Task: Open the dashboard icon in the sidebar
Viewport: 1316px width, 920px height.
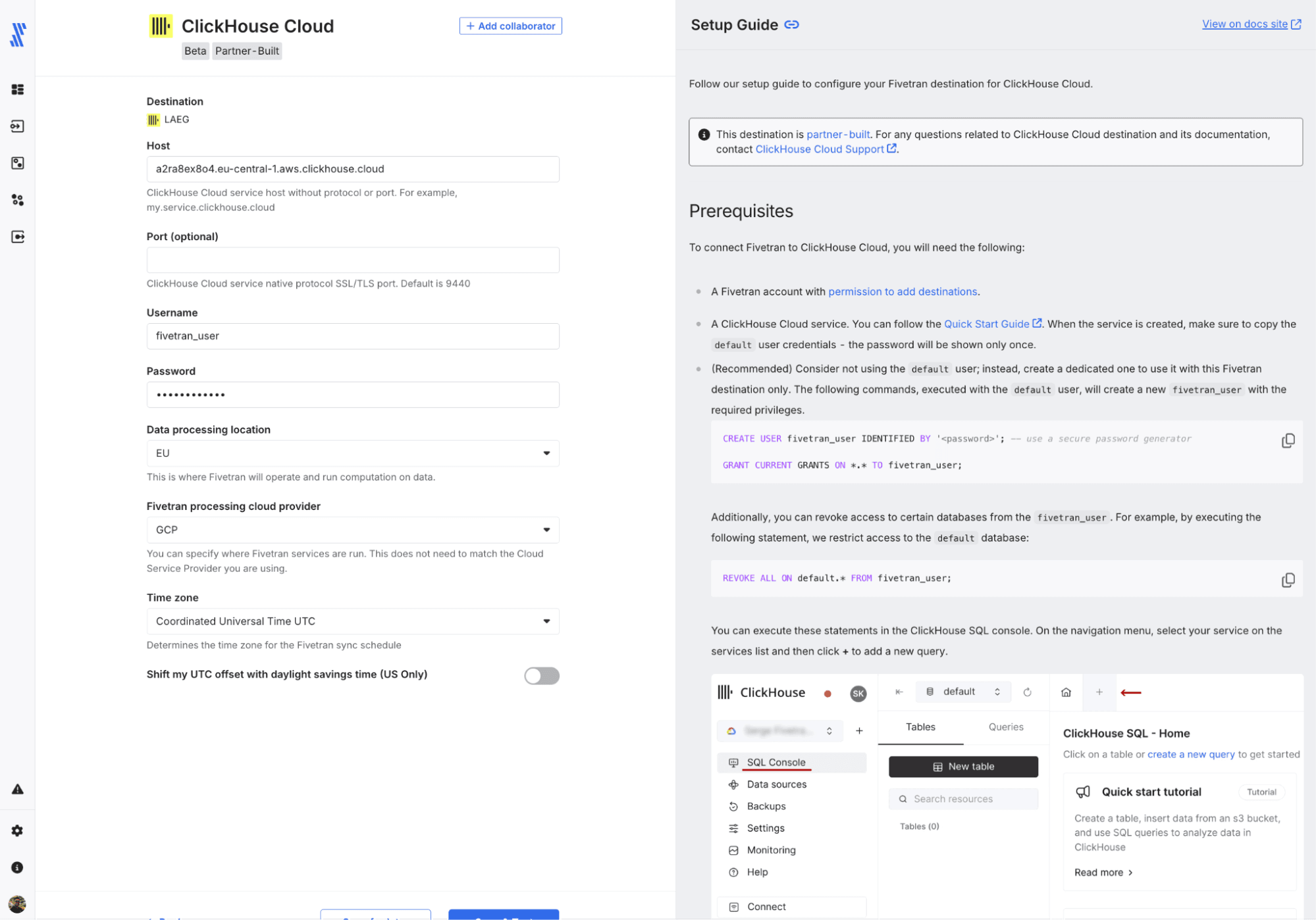Action: (x=18, y=89)
